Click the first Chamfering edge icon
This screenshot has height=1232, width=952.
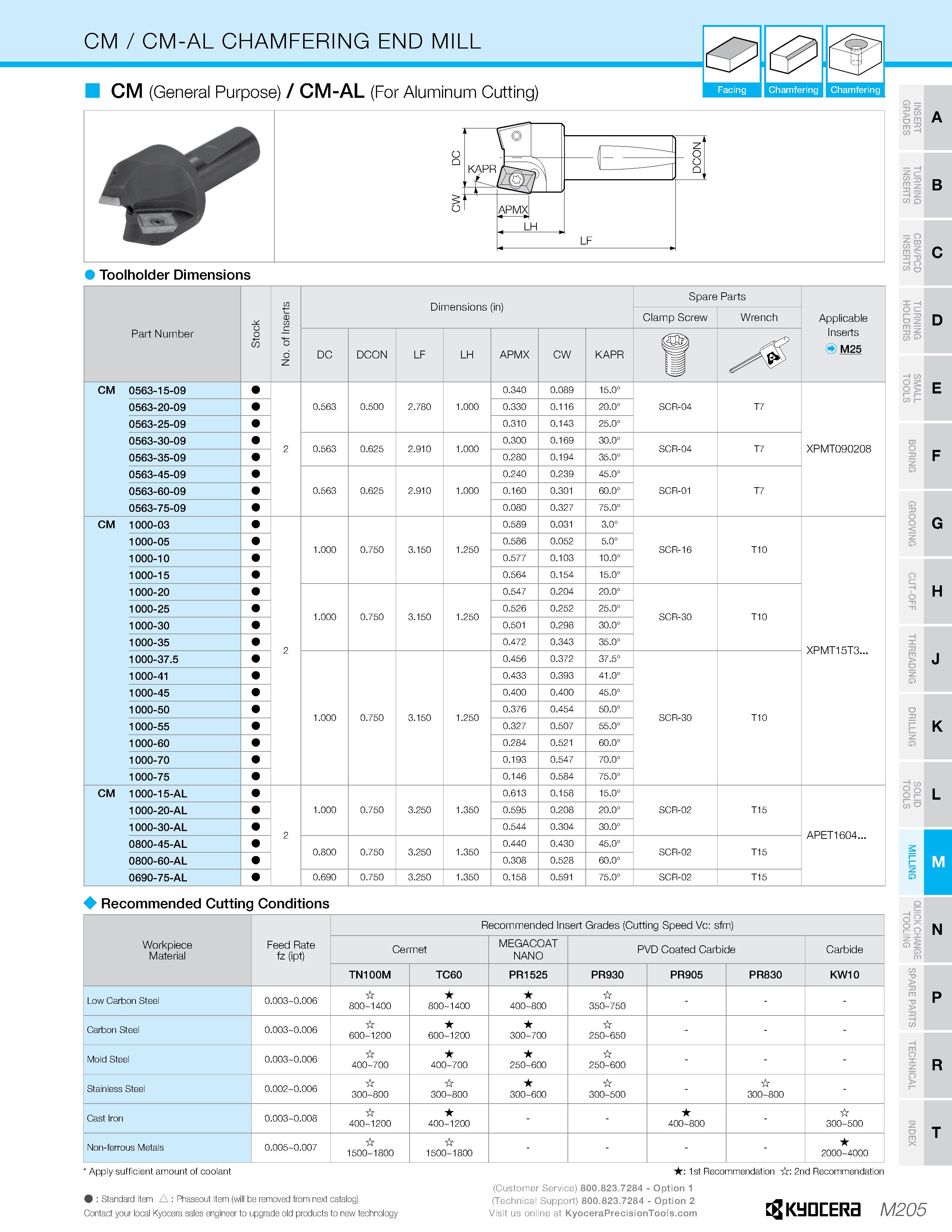(x=793, y=62)
